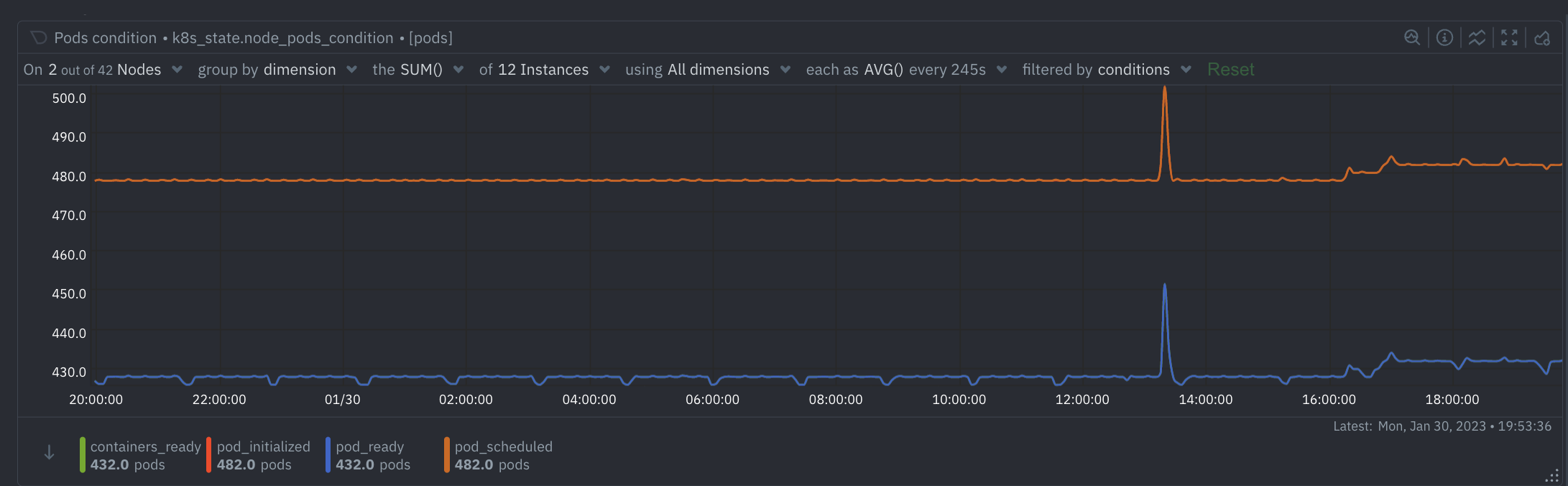Grab the resize handle at chart corner
The width and height of the screenshot is (1568, 486).
(1552, 476)
